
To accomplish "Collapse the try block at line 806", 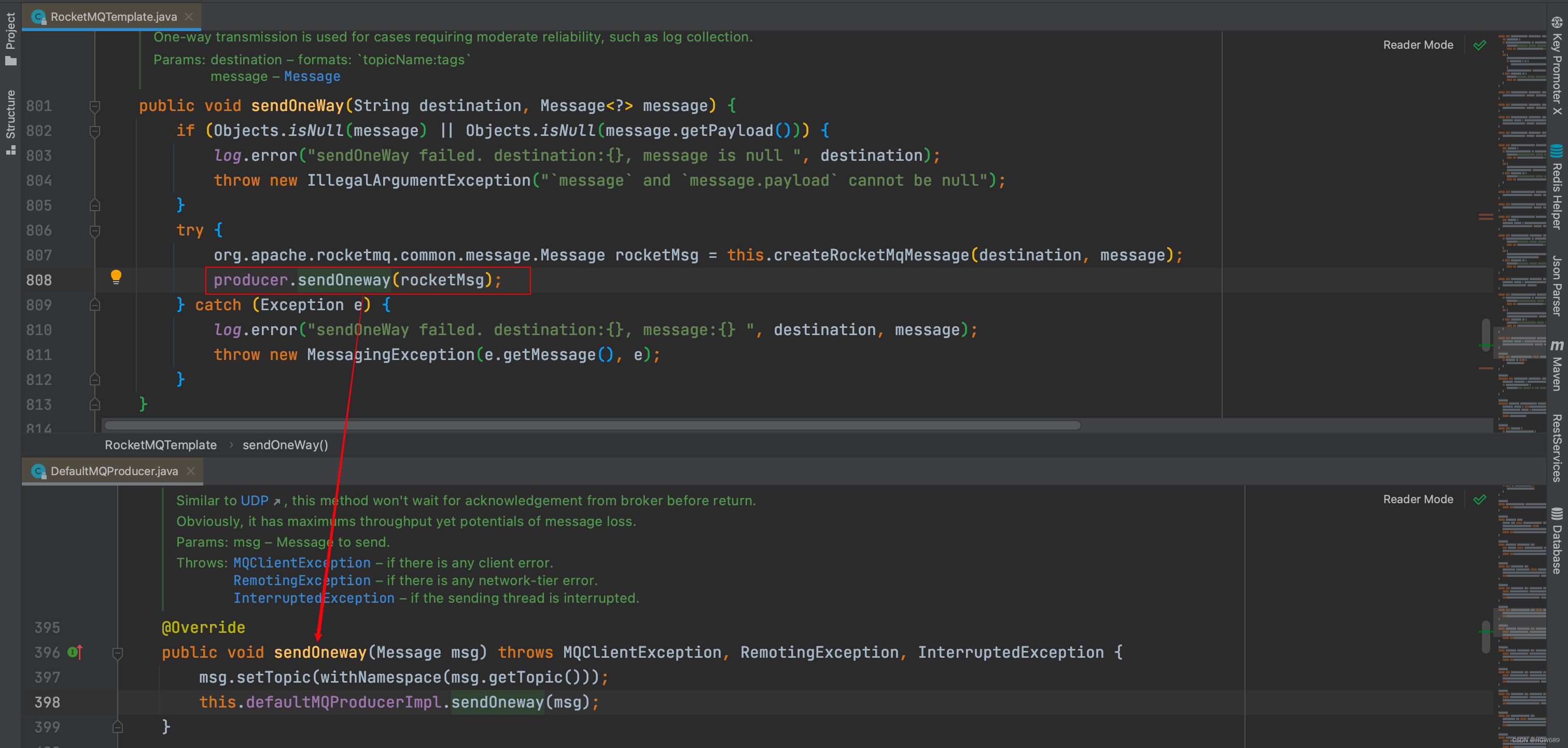I will click(x=95, y=230).
